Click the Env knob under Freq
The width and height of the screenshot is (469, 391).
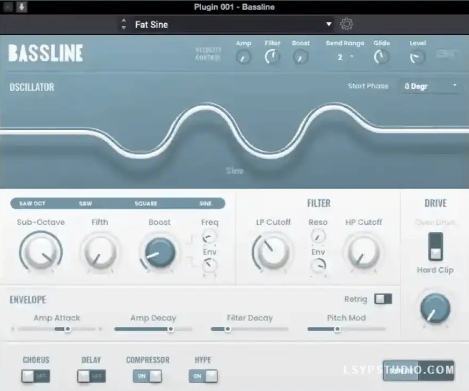[209, 266]
